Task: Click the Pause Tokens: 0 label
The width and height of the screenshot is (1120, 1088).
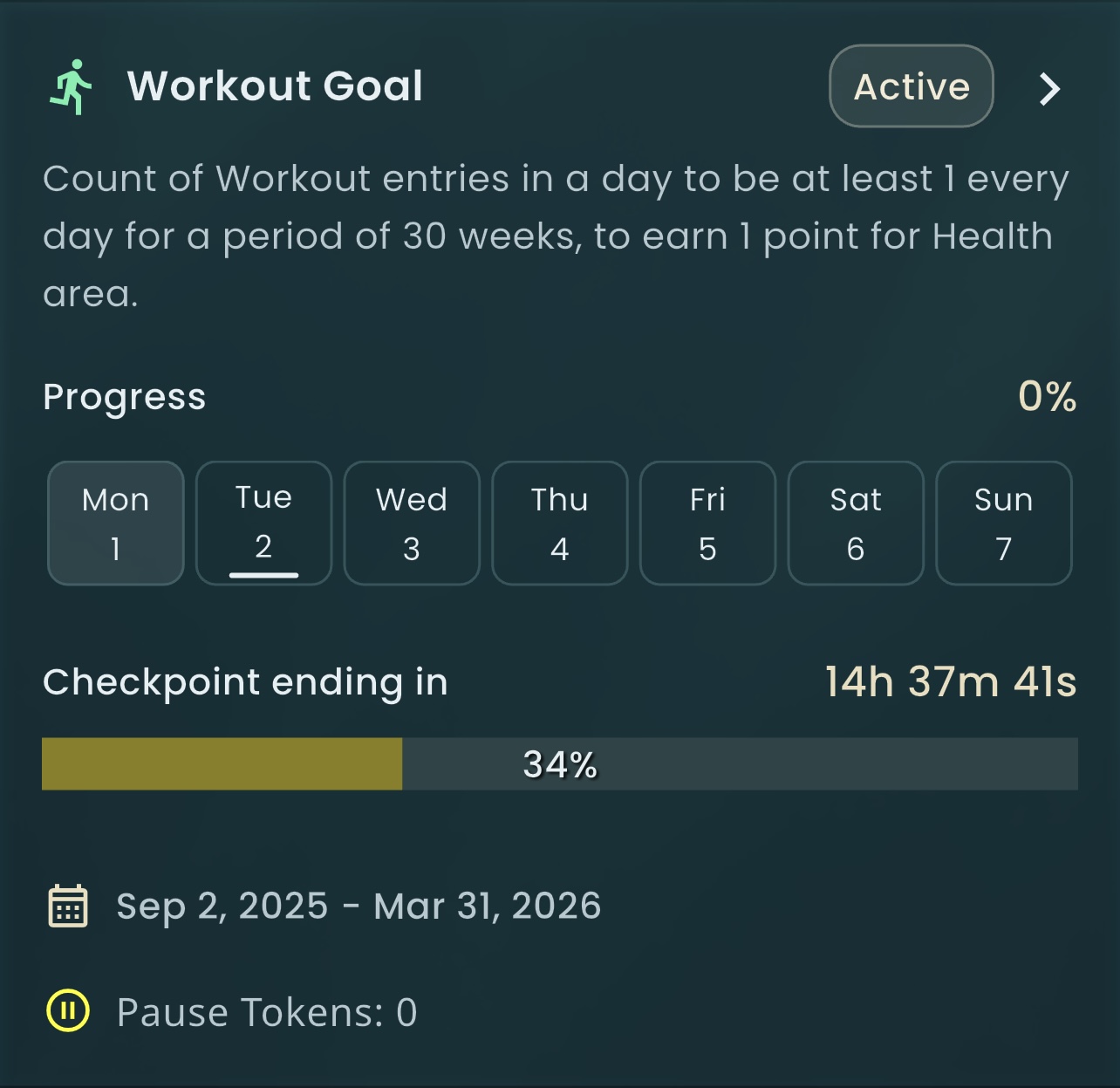Action: (x=267, y=1013)
